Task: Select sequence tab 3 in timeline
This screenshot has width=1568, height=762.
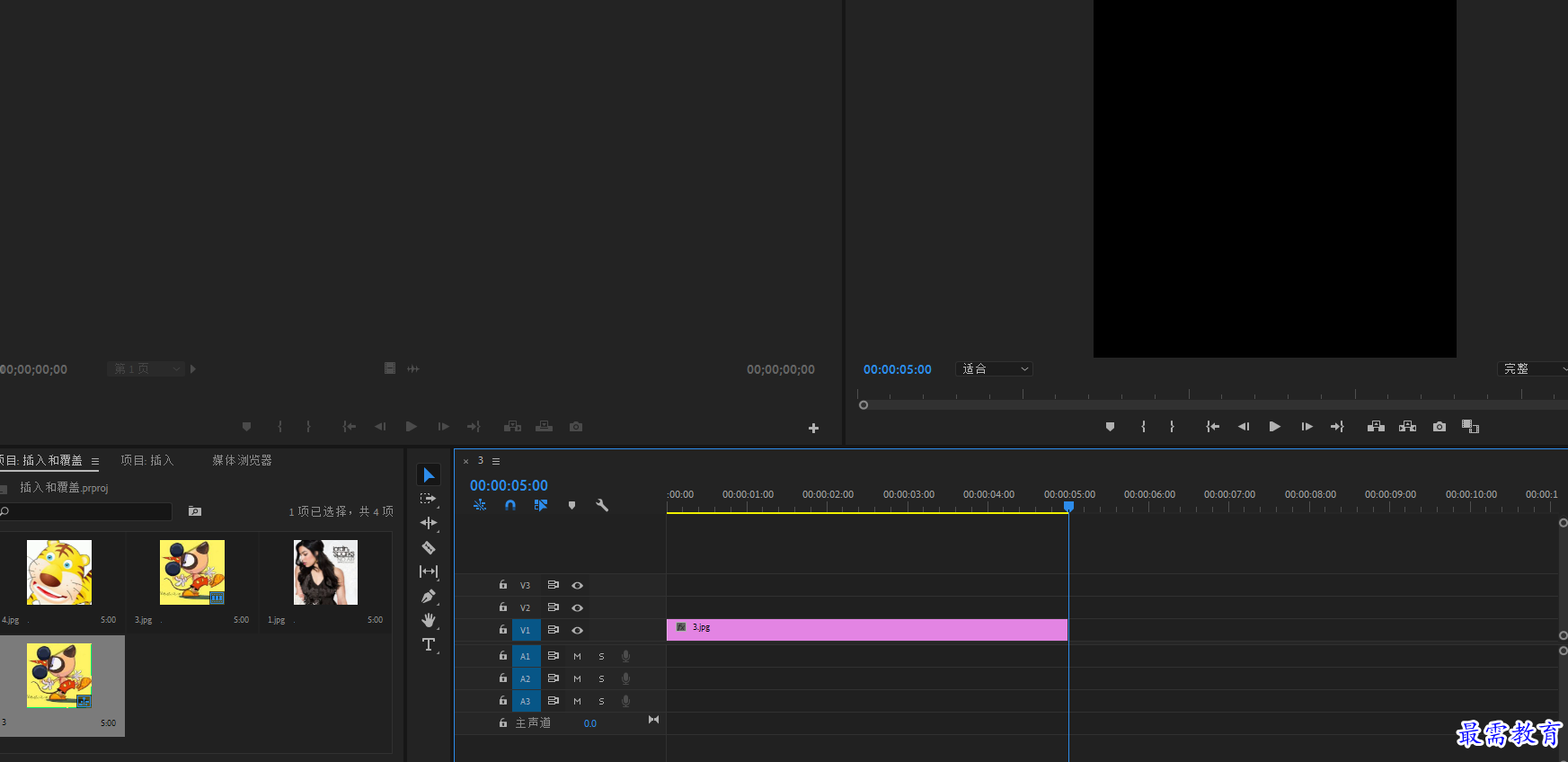Action: 481,460
